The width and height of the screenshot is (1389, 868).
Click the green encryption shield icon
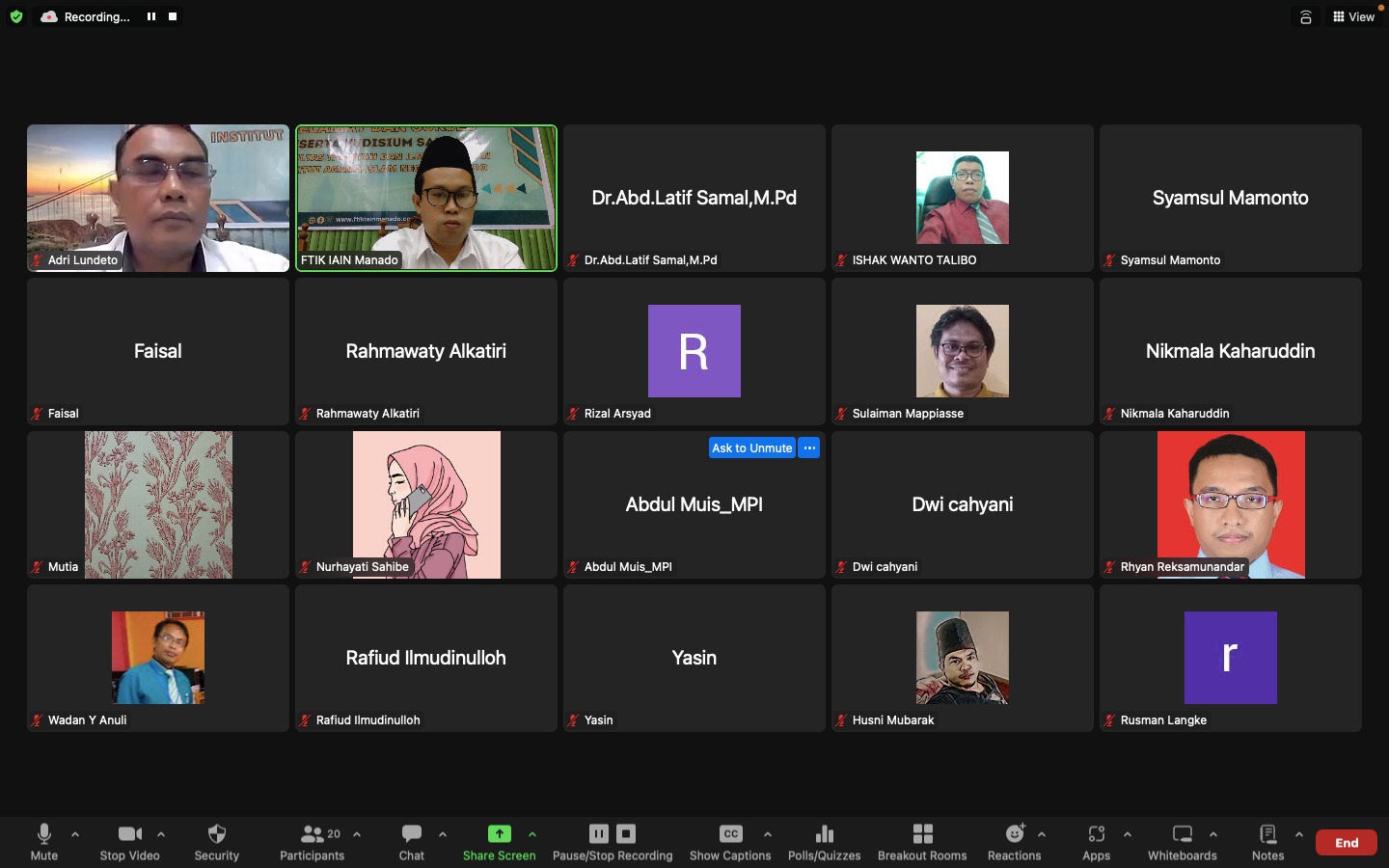tap(16, 16)
